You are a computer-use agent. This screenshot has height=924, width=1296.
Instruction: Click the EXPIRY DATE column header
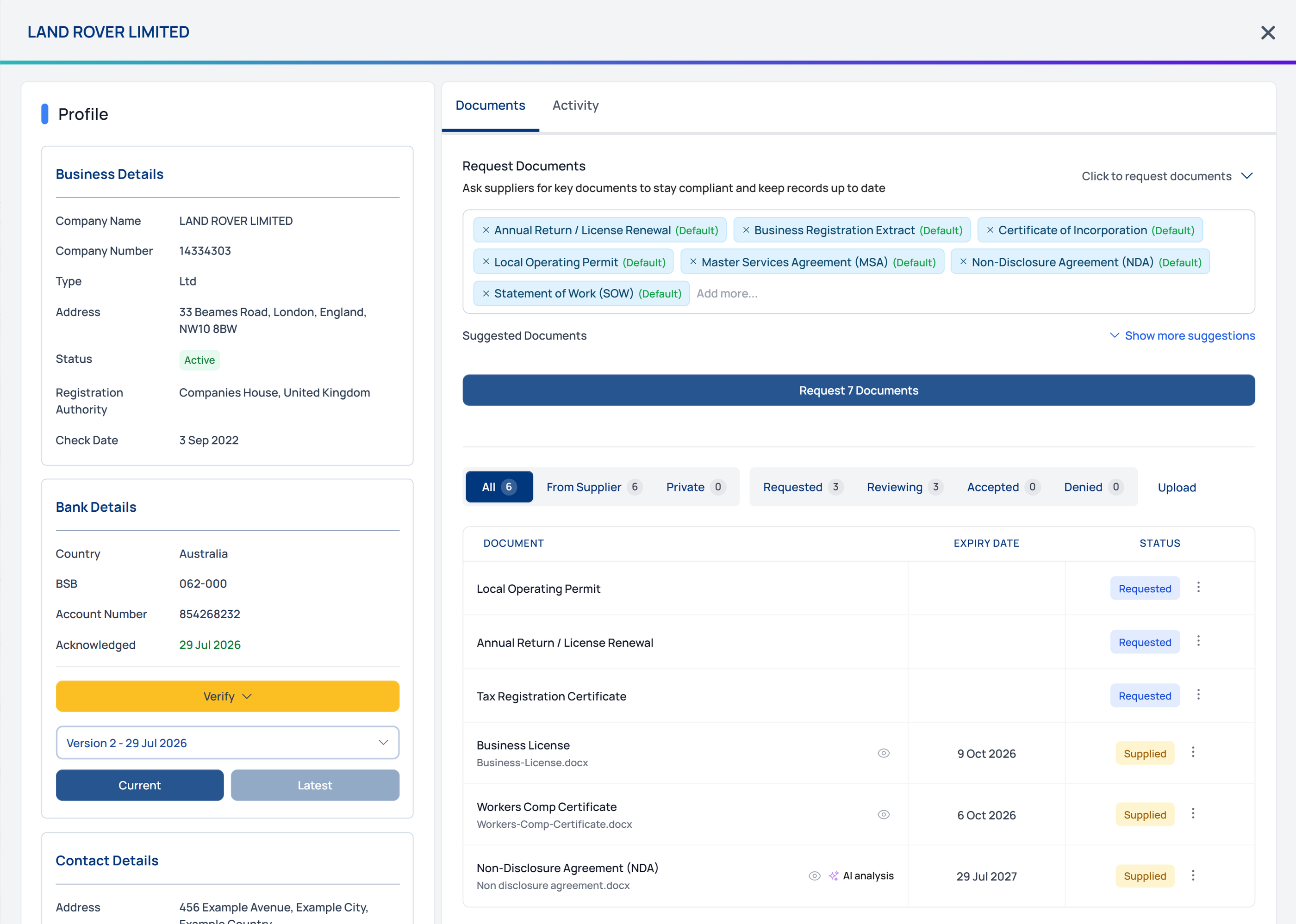(x=986, y=543)
